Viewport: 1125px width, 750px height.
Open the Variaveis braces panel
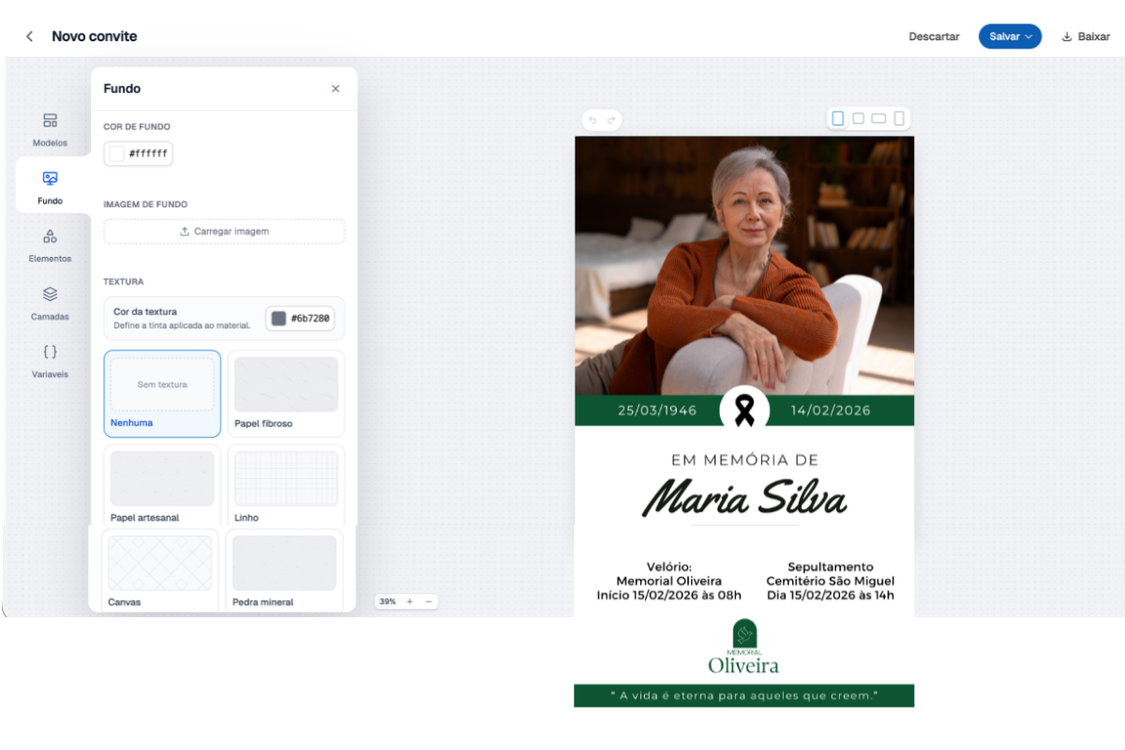[50, 360]
